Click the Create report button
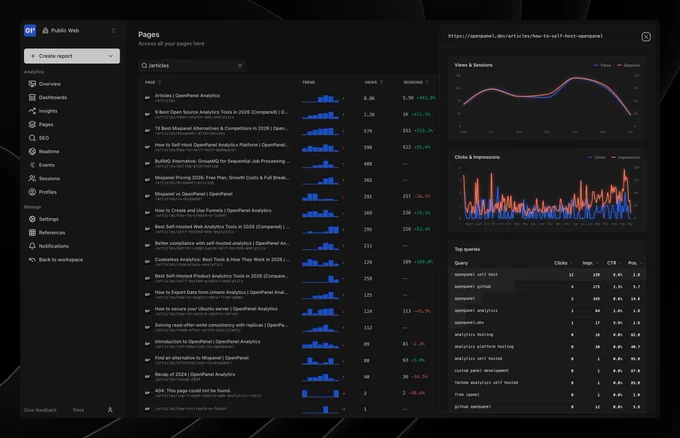This screenshot has height=438, width=680. point(72,56)
